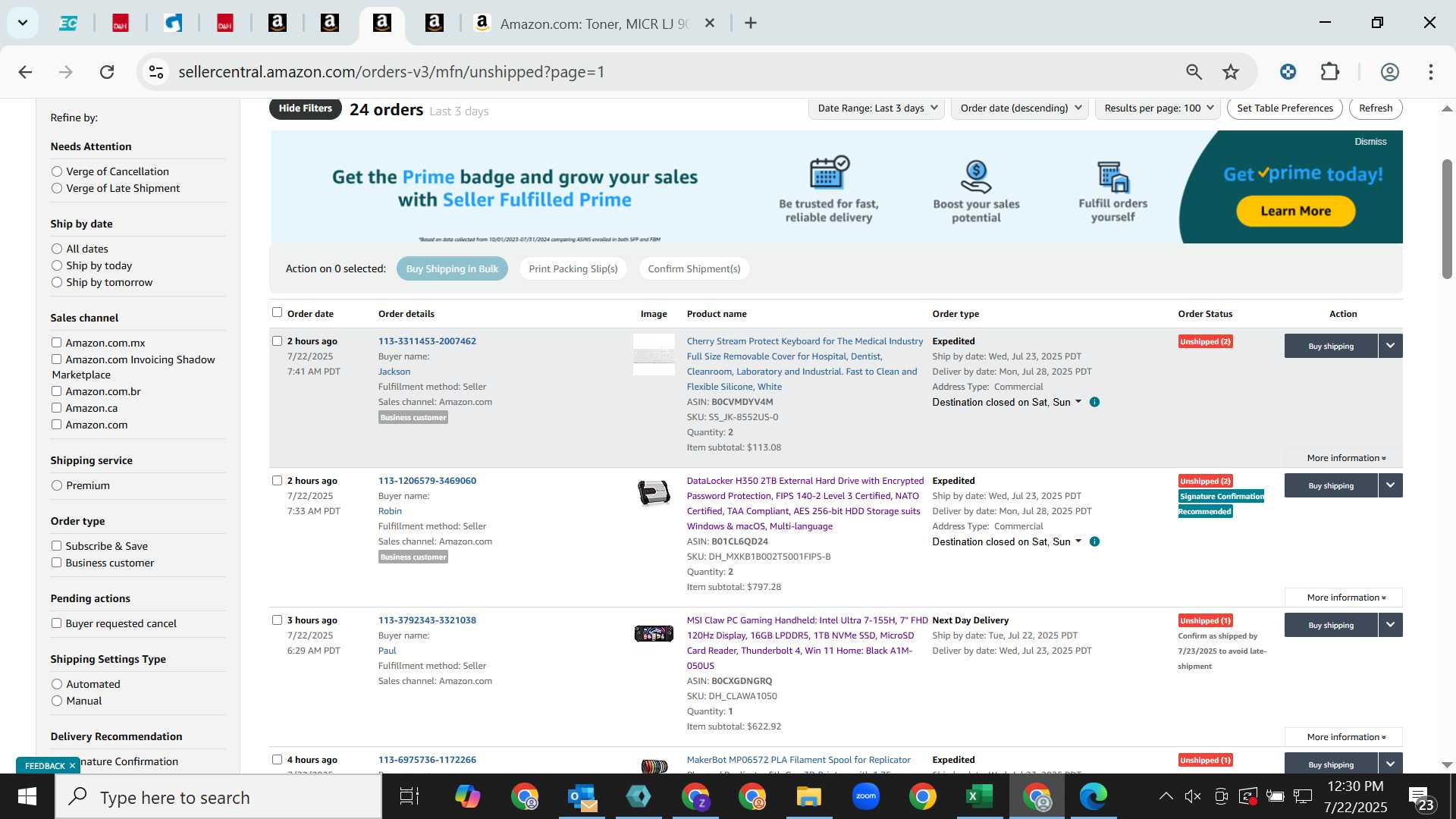1456x819 pixels.
Task: Open the Chrome profile icon
Action: (x=1389, y=72)
